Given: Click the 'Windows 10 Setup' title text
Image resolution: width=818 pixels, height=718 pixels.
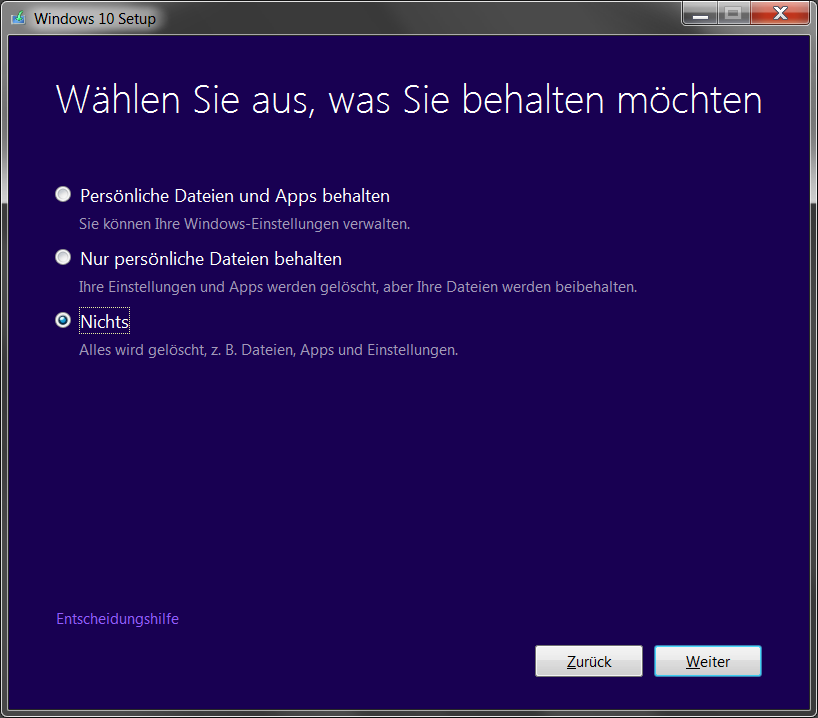Looking at the screenshot, I should pyautogui.click(x=94, y=19).
